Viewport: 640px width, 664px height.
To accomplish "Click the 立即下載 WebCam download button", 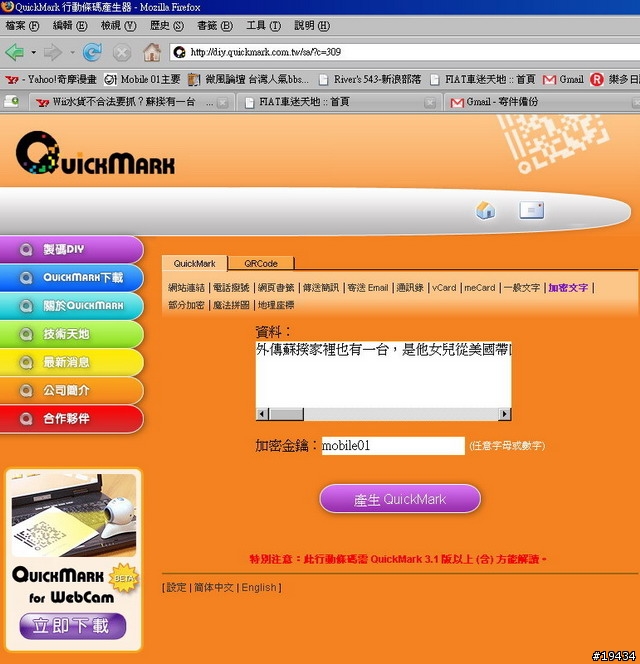I will (73, 625).
